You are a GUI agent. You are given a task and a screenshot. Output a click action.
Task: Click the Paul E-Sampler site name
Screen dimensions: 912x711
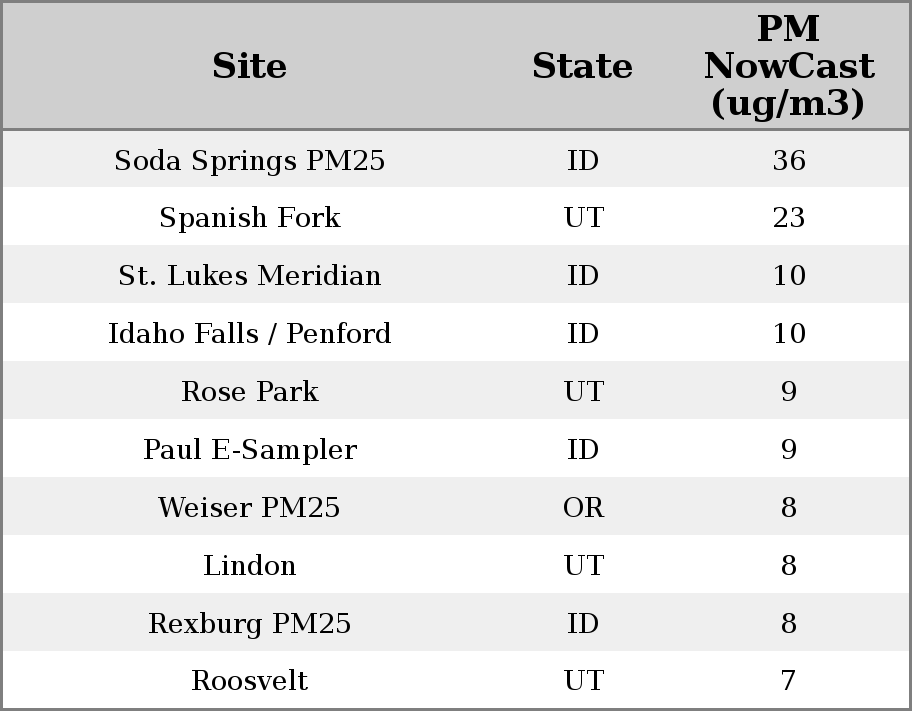[249, 450]
